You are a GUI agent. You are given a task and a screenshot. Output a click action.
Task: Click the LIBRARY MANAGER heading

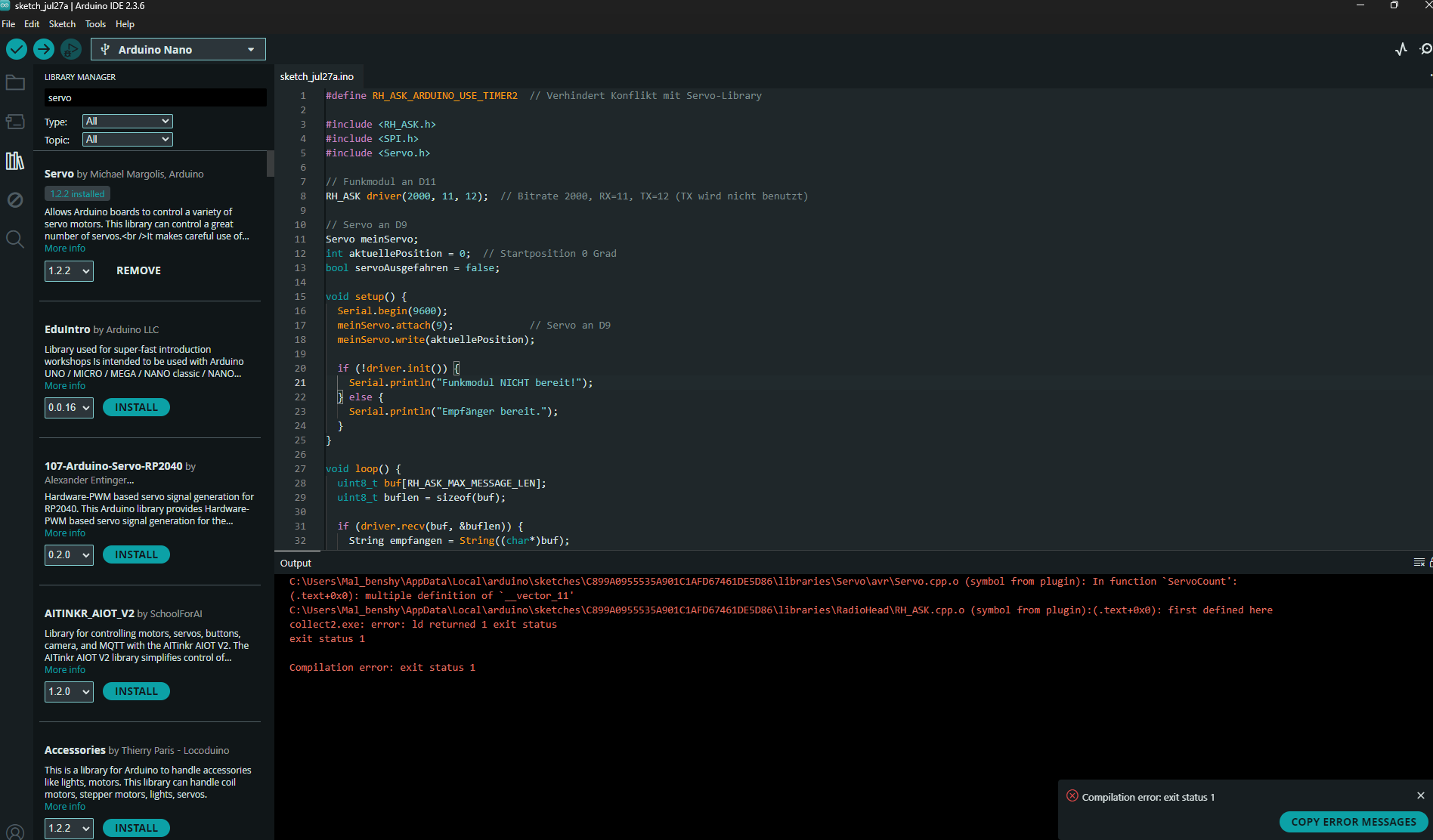click(x=80, y=77)
